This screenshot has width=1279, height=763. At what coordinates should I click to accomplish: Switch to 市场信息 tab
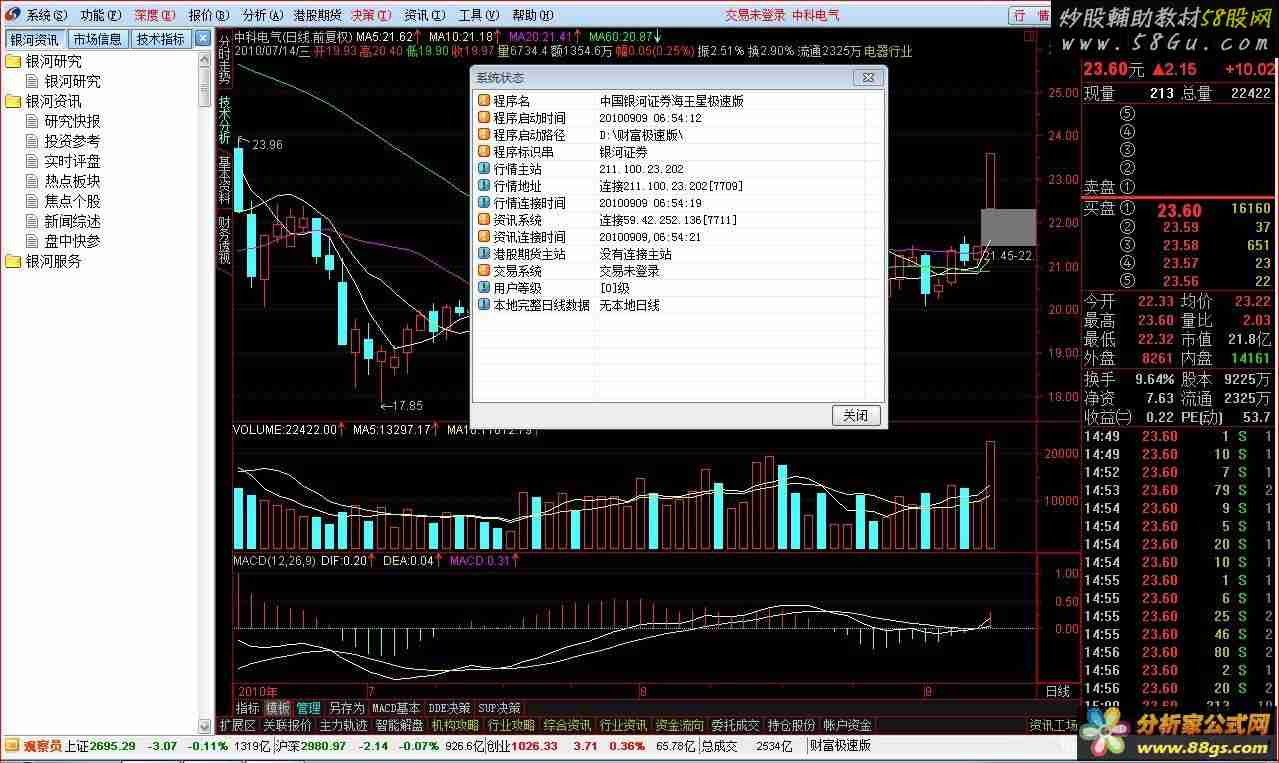[x=98, y=39]
